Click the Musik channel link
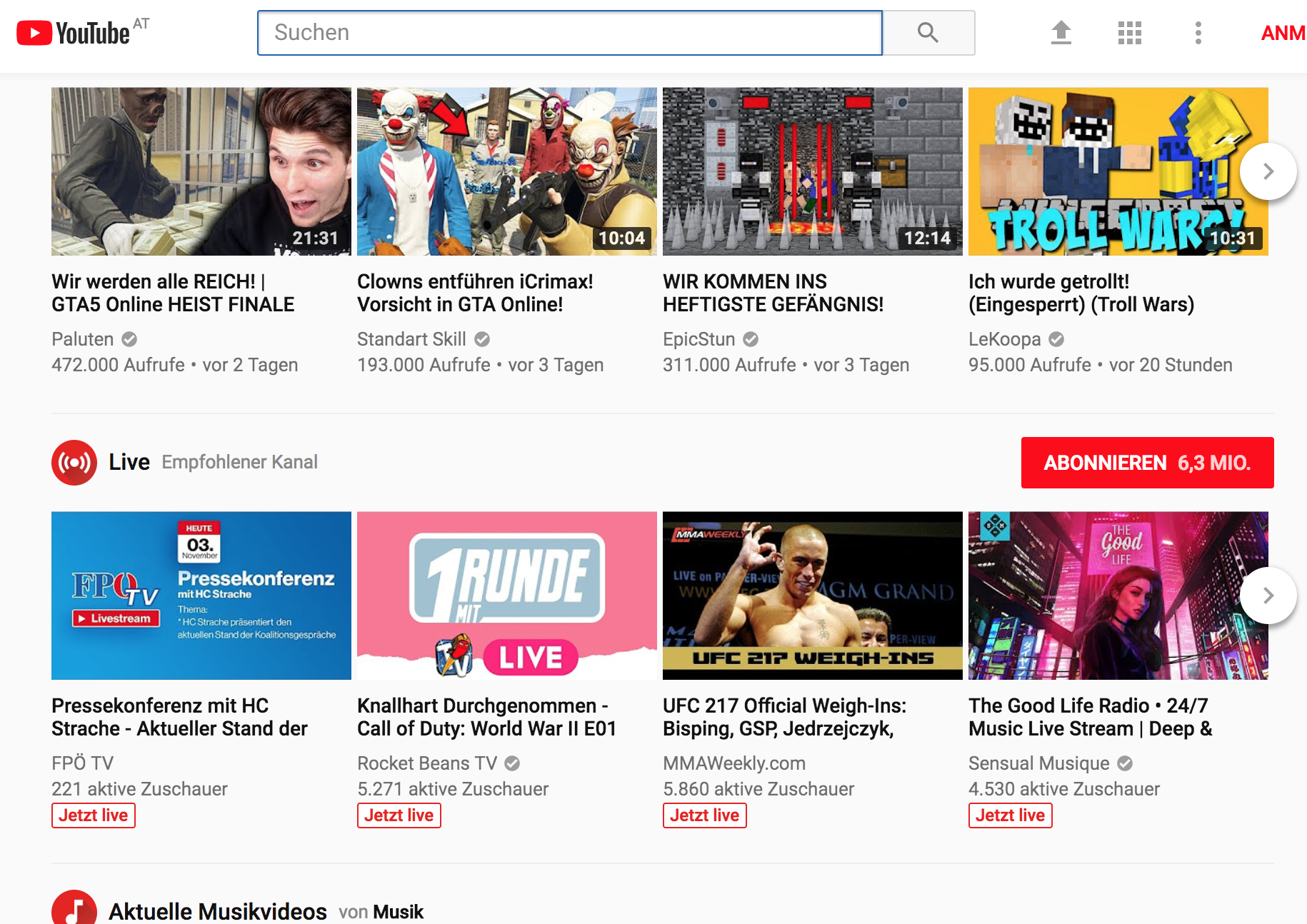This screenshot has height=924, width=1307. click(398, 912)
